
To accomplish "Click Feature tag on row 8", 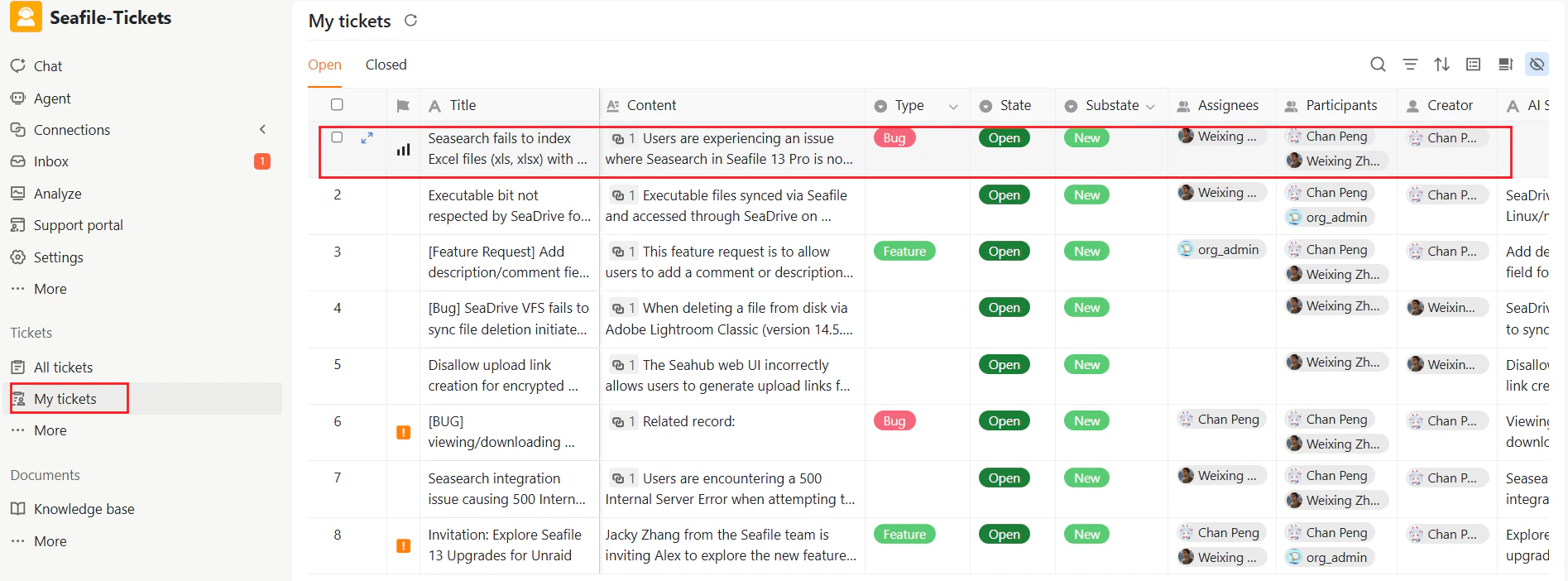I will point(904,535).
